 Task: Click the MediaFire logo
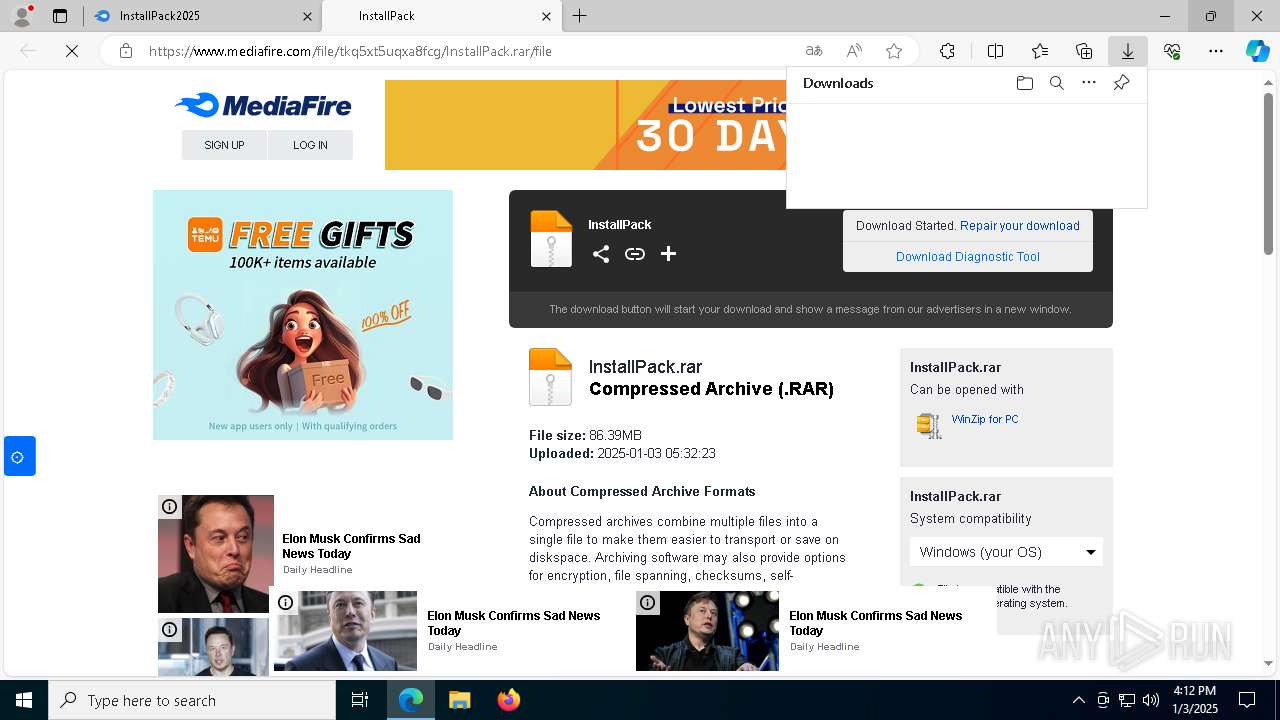(x=263, y=105)
